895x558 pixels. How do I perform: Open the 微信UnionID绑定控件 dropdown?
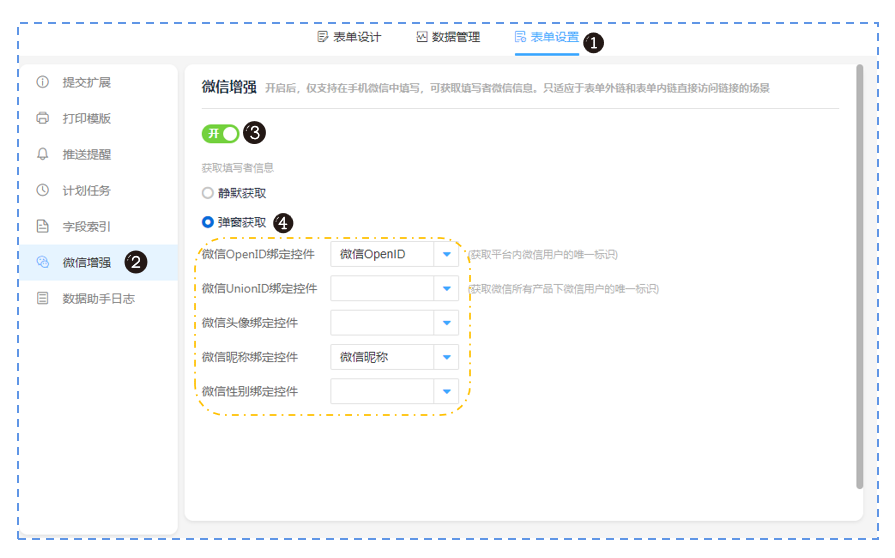(x=446, y=289)
